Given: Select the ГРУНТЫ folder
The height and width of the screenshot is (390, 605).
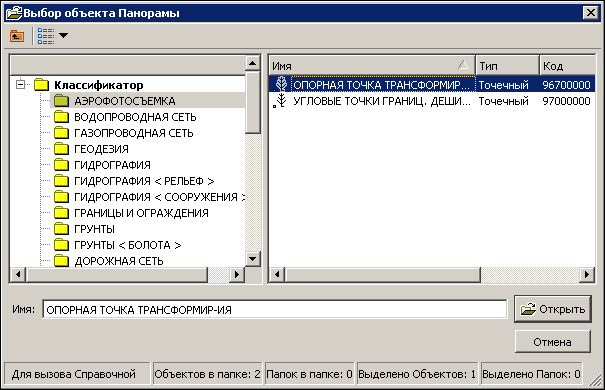Looking at the screenshot, I should pos(94,229).
